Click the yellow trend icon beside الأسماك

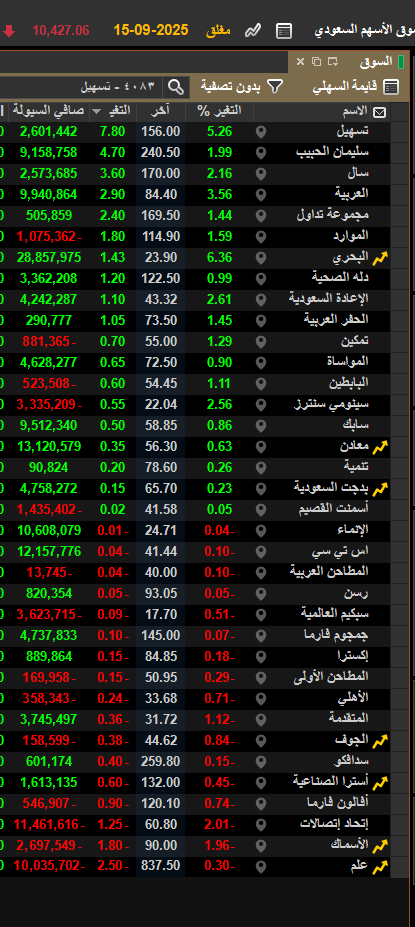[380, 846]
